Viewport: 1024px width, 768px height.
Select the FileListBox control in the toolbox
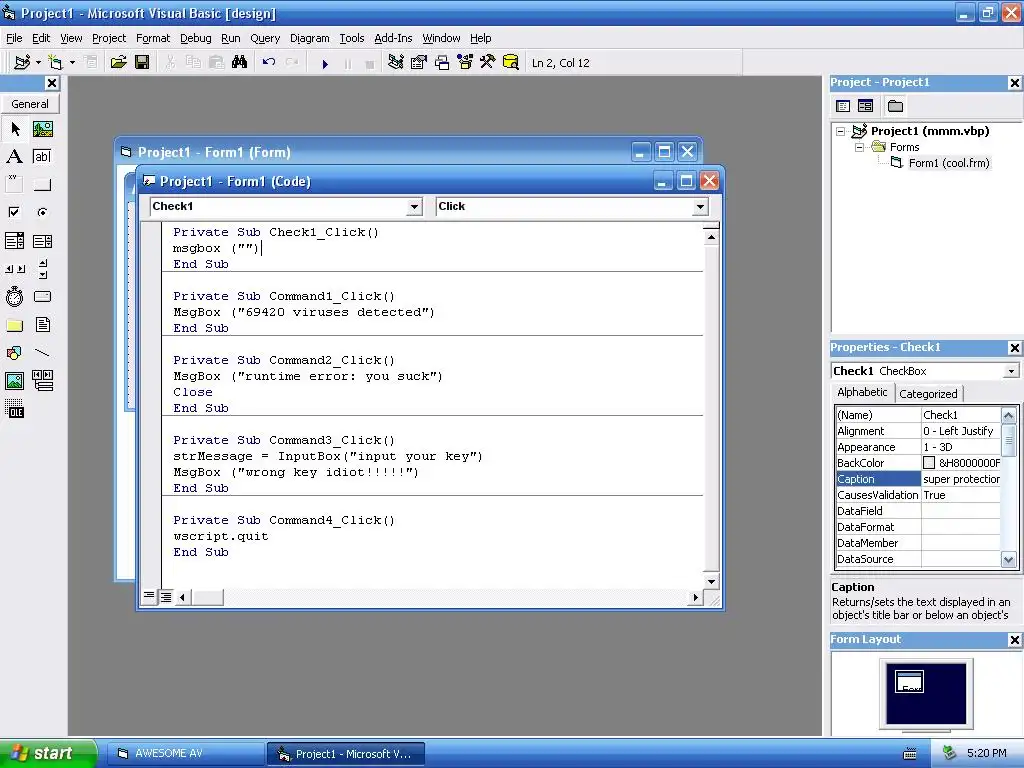[42, 325]
